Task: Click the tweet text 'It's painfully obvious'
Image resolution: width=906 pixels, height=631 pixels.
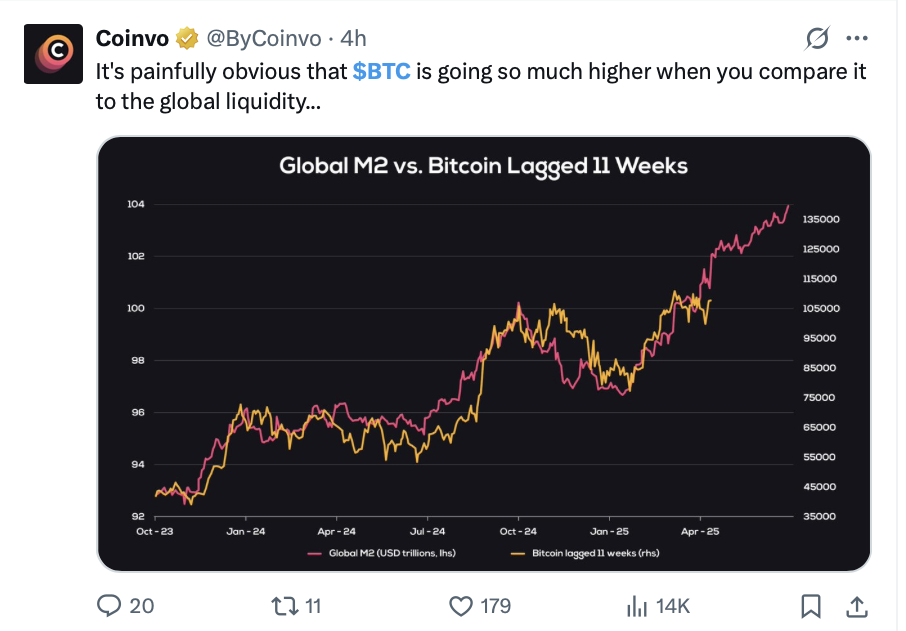Action: (x=220, y=73)
